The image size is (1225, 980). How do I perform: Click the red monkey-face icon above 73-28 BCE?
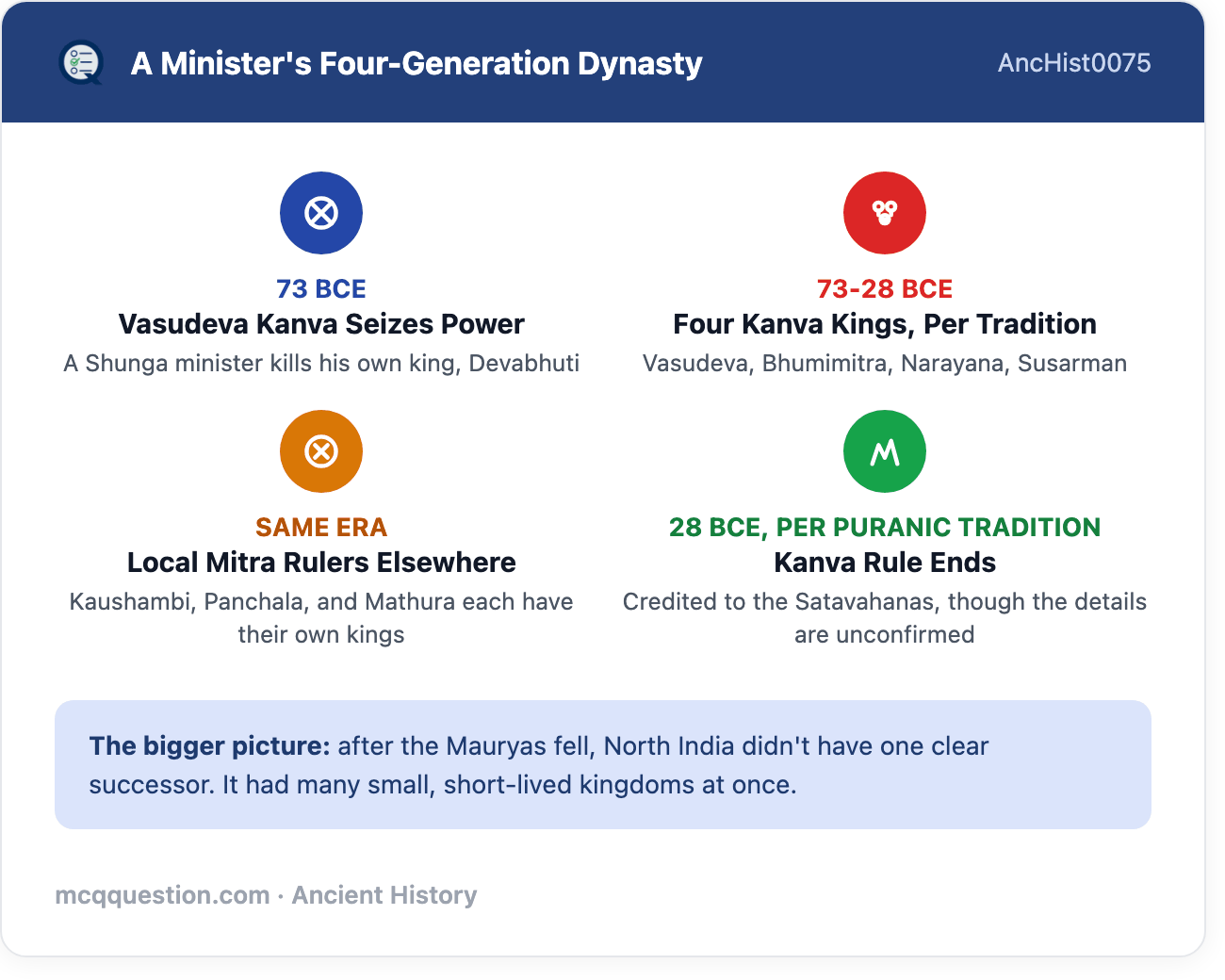tap(885, 213)
